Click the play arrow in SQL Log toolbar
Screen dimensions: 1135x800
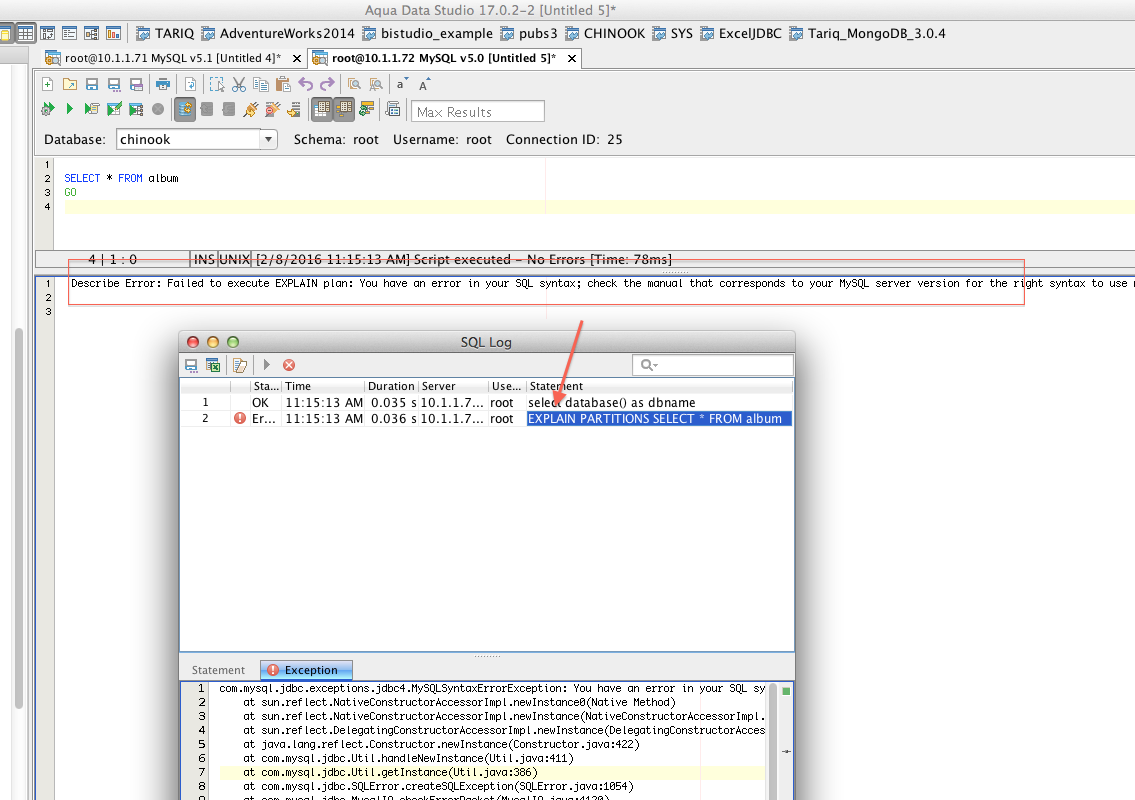point(266,365)
